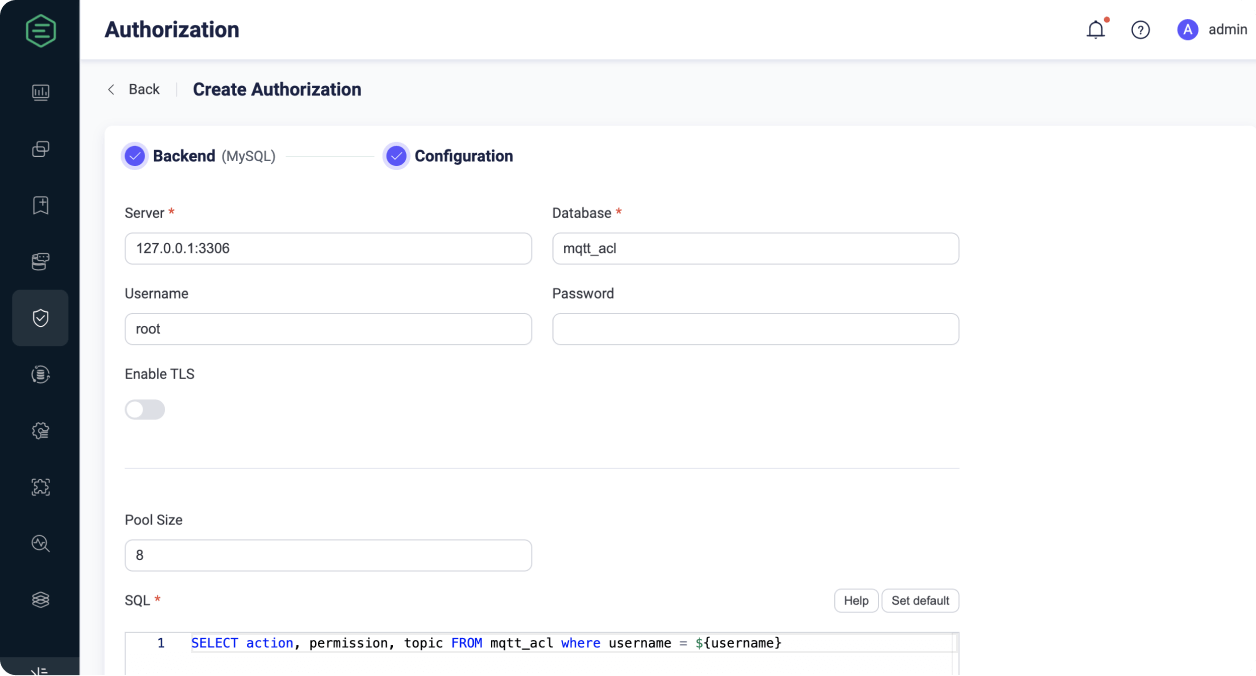Click the Help button above SQL
This screenshot has height=676, width=1256.
[x=856, y=600]
